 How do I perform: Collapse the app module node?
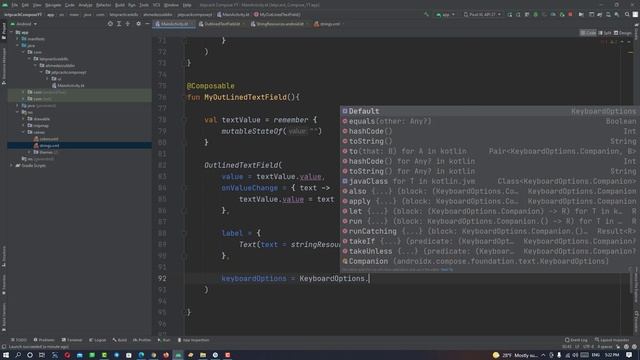[11, 32]
